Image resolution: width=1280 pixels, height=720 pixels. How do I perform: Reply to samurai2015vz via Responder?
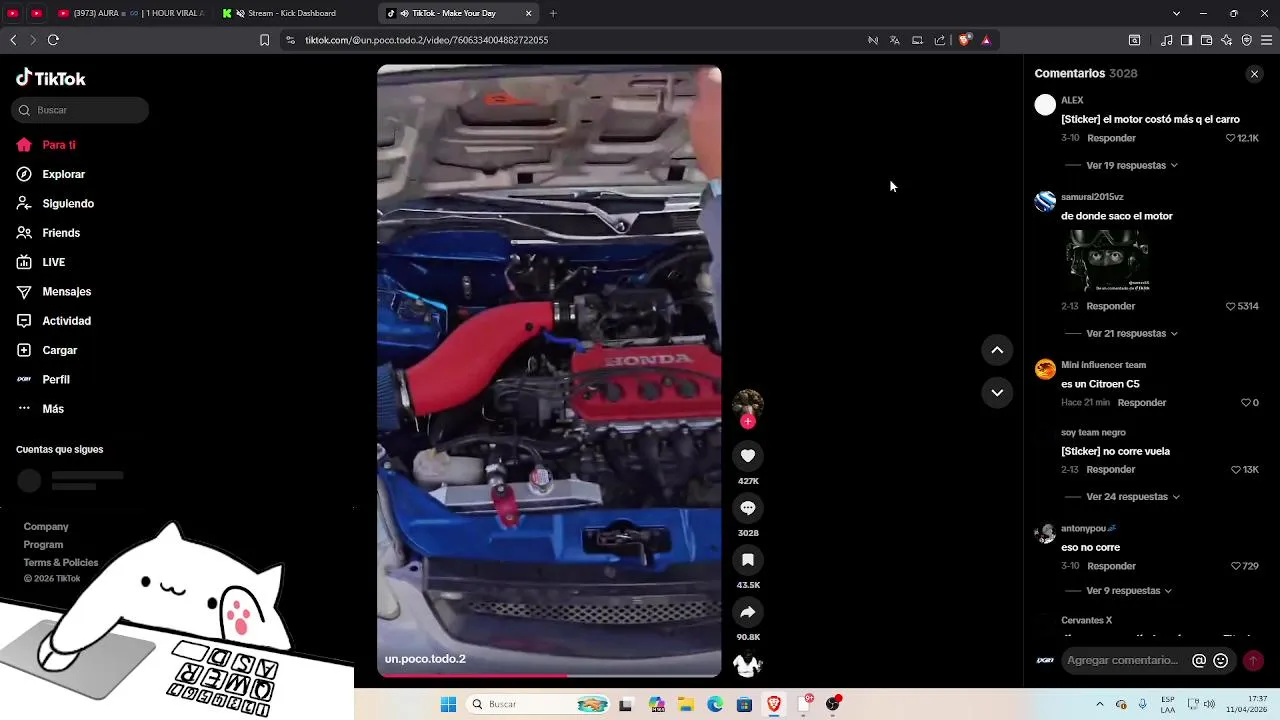click(x=1111, y=306)
